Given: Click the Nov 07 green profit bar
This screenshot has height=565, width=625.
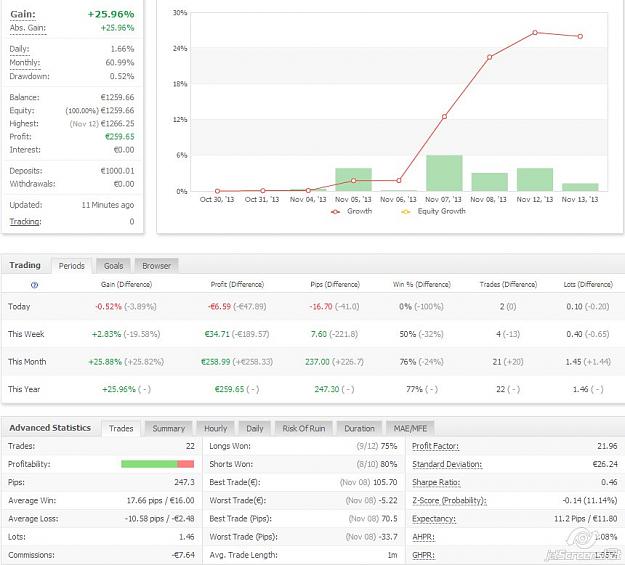Looking at the screenshot, I should tap(444, 173).
